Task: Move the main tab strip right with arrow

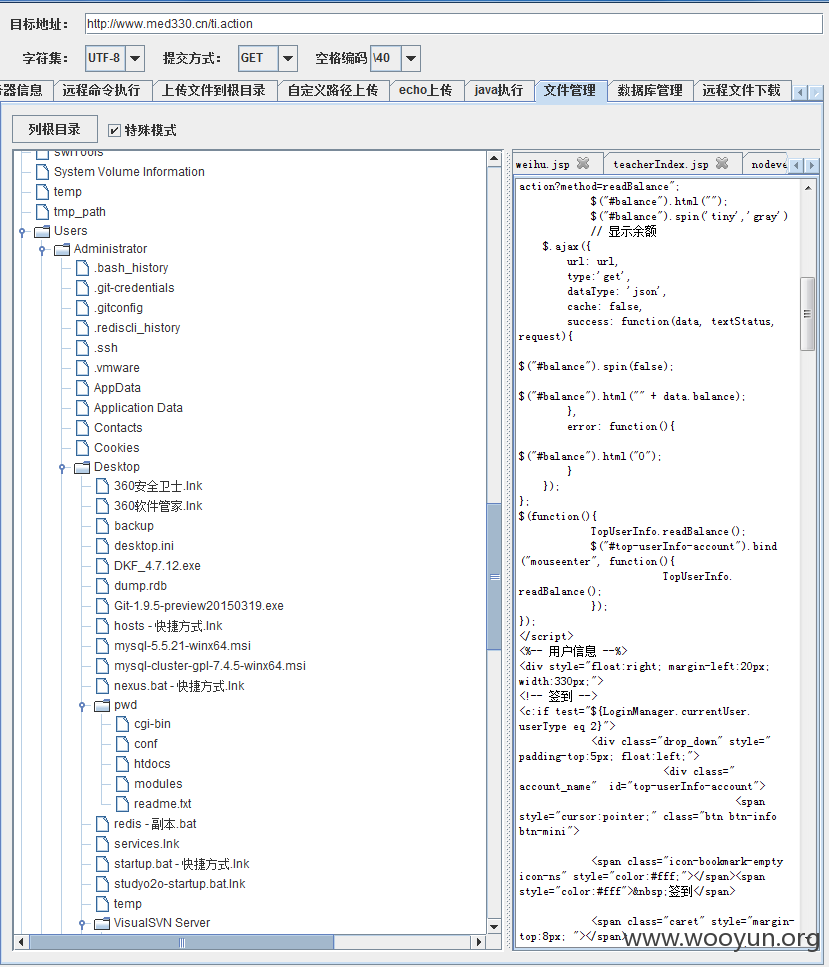Action: tap(816, 93)
